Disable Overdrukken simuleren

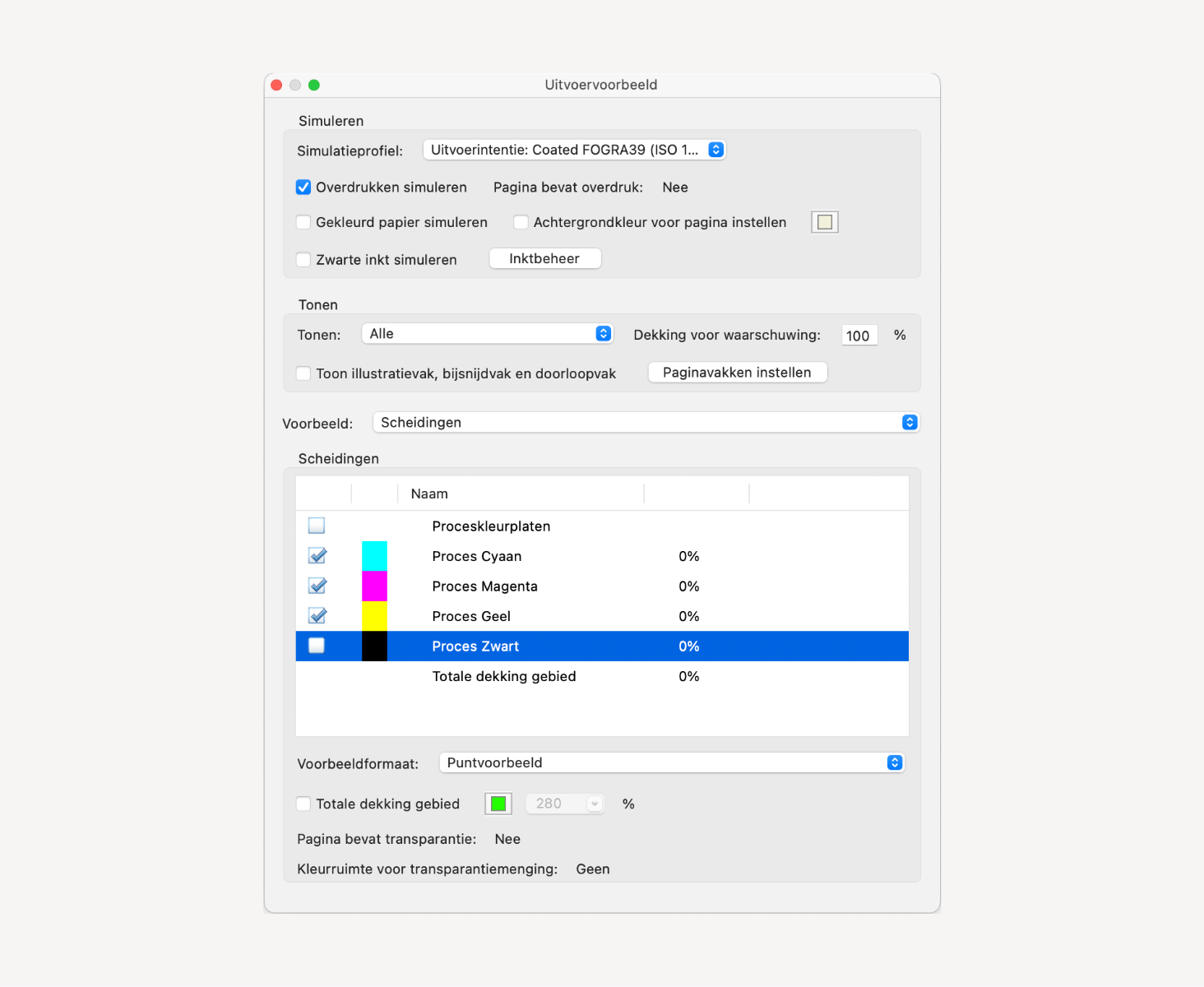click(303, 188)
